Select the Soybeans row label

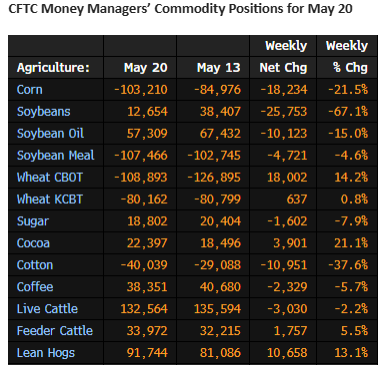point(44,112)
